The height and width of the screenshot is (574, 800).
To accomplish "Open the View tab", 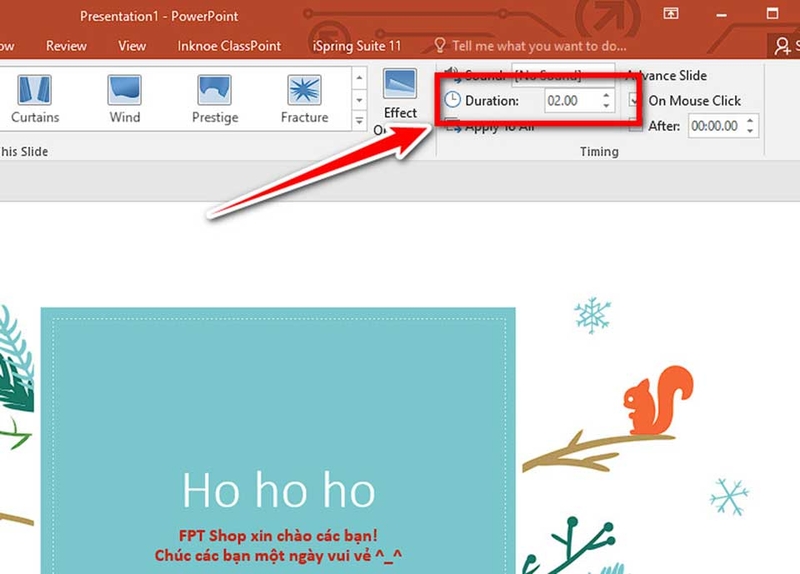I will click(132, 46).
